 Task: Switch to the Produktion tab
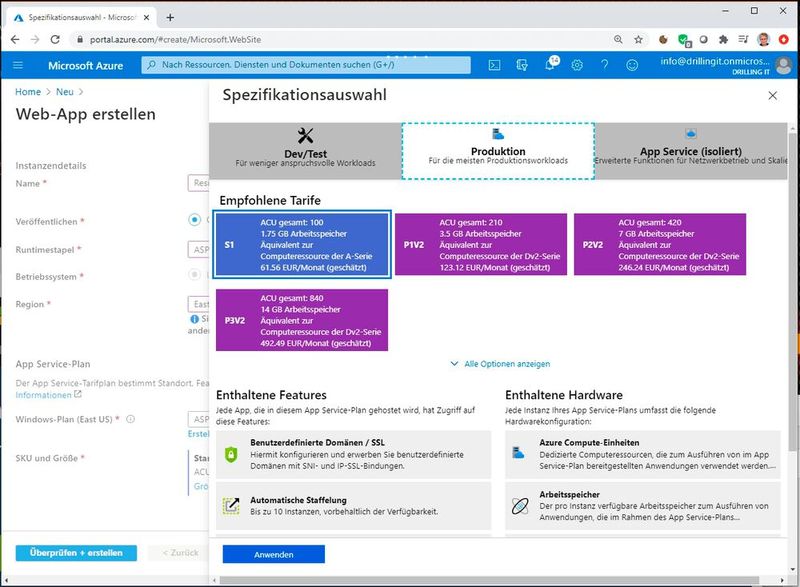pyautogui.click(x=498, y=151)
